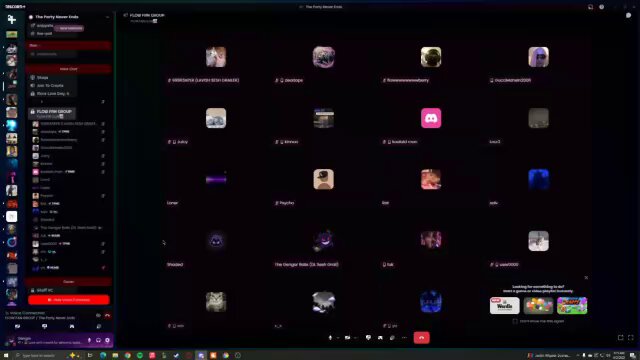Open chat panel icon at top right
This screenshot has width=640, height=360.
tap(629, 16)
